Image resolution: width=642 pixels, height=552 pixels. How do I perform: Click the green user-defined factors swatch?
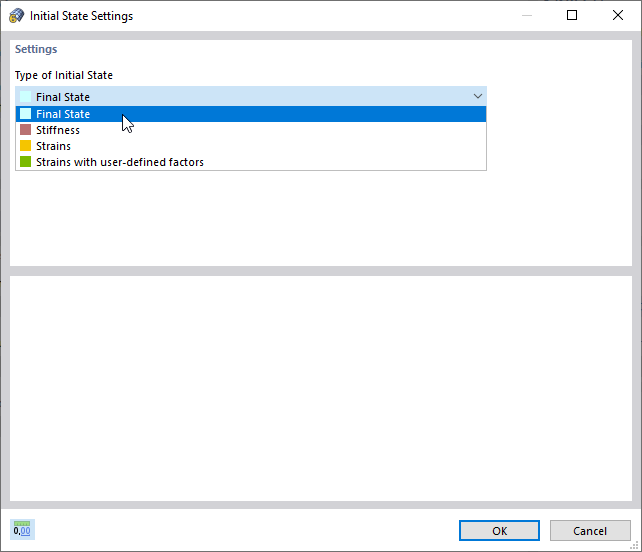pos(26,162)
